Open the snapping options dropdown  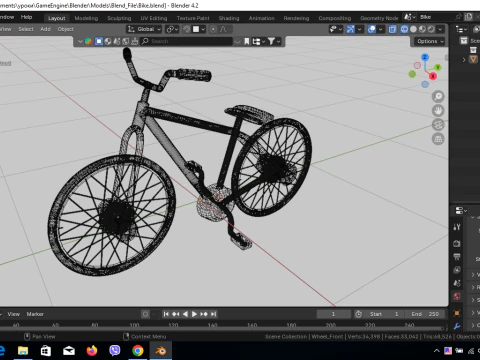point(199,29)
